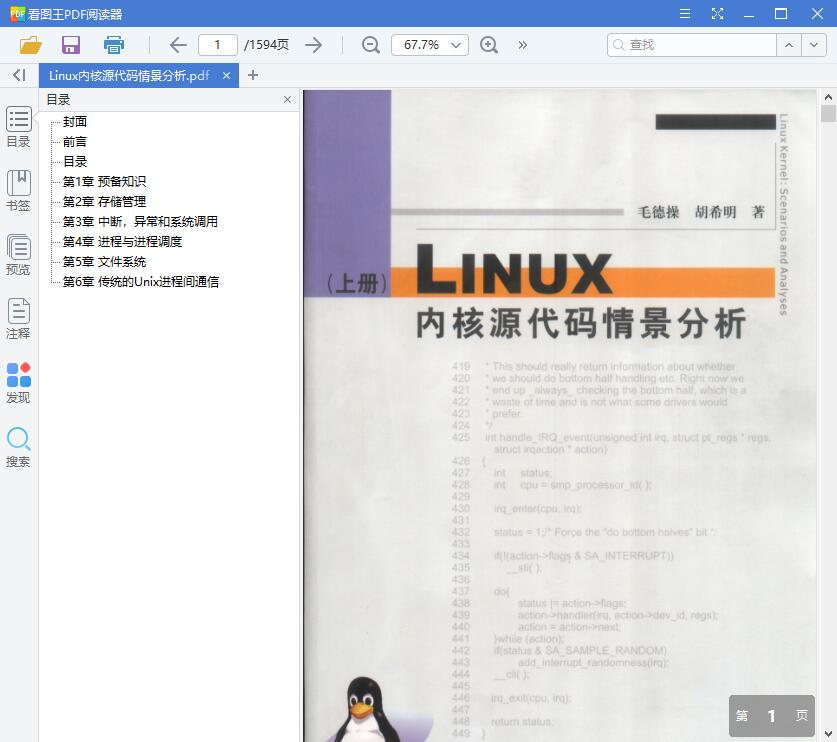Save the document with the floppy icon

click(x=70, y=45)
